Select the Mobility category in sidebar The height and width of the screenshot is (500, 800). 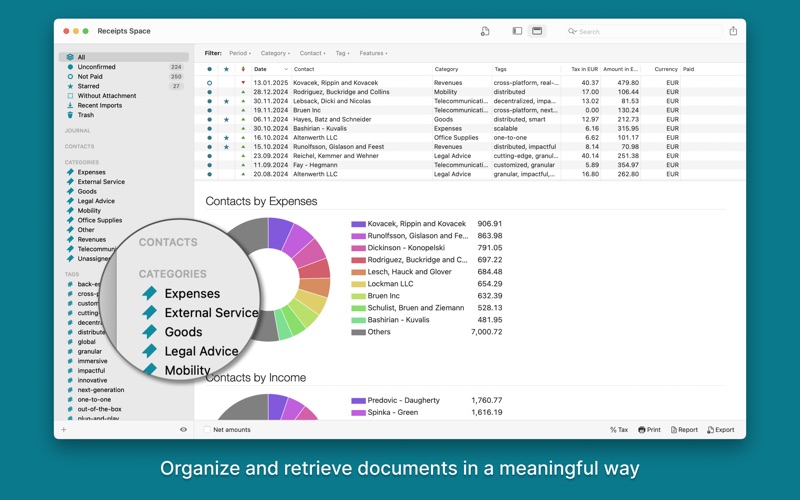89,211
